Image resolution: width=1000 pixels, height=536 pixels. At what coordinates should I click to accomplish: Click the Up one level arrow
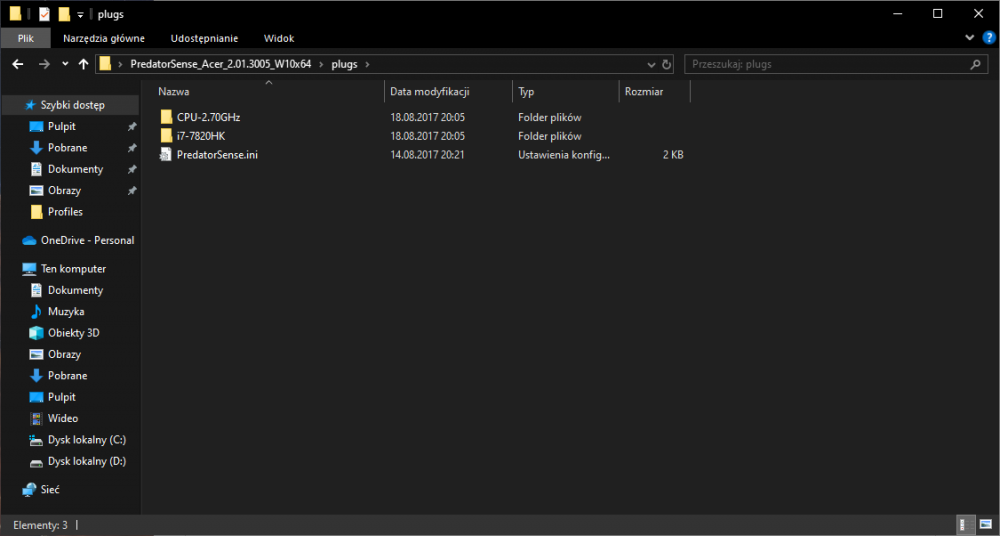(x=84, y=64)
